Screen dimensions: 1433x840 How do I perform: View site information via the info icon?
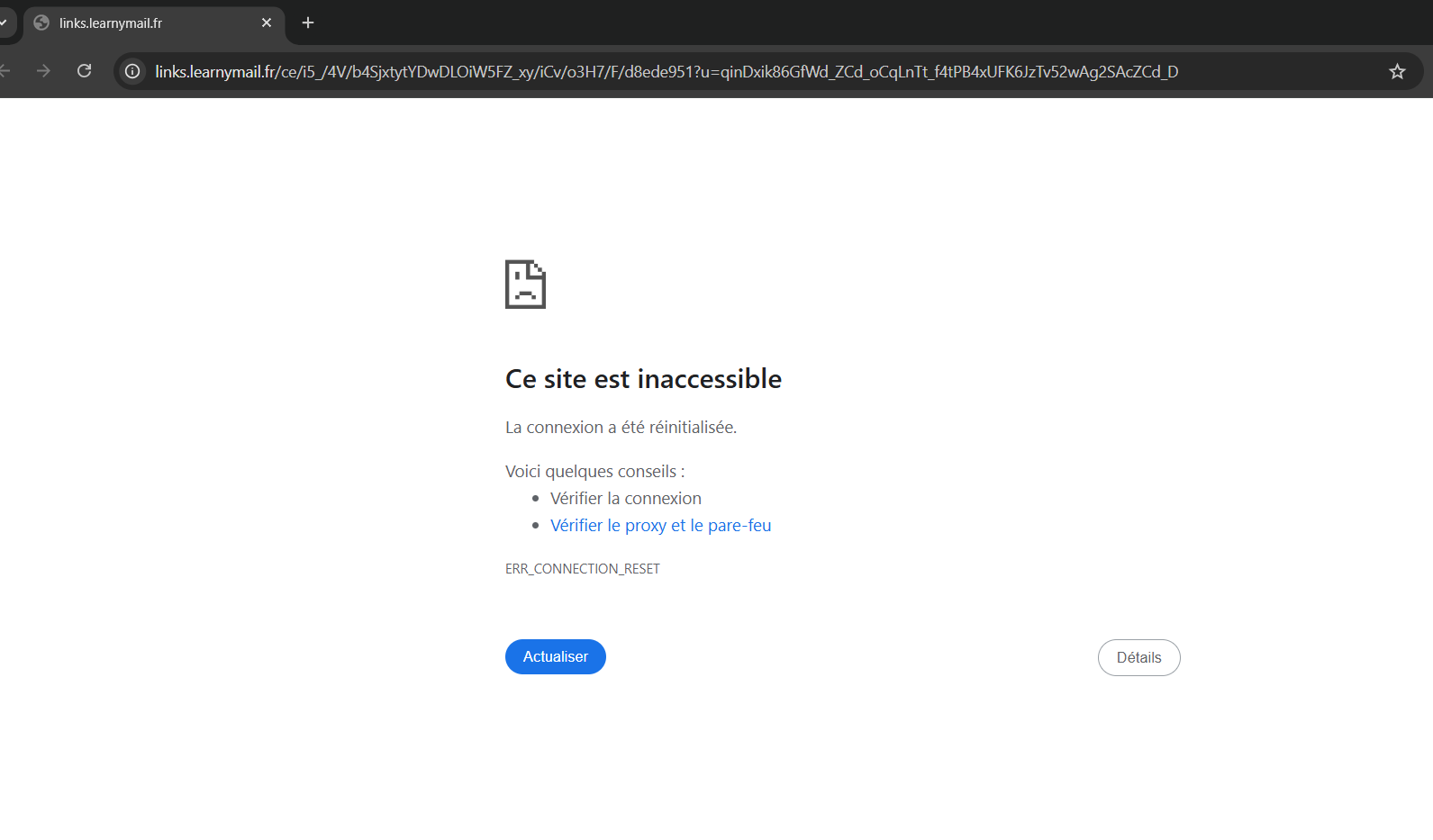(x=132, y=71)
